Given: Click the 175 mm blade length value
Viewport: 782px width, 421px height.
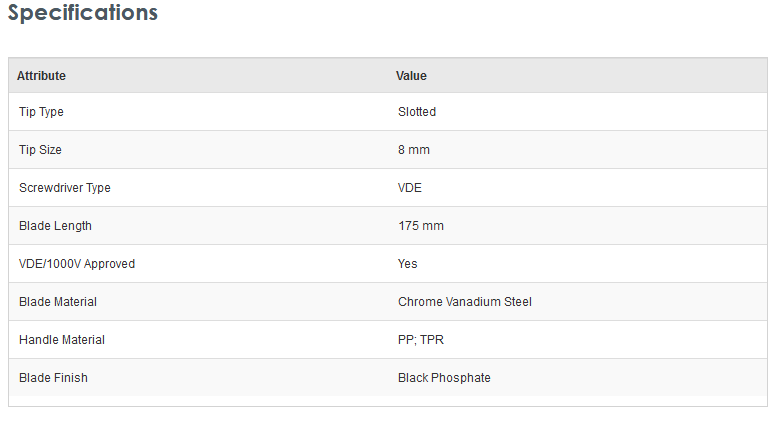Looking at the screenshot, I should 421,226.
